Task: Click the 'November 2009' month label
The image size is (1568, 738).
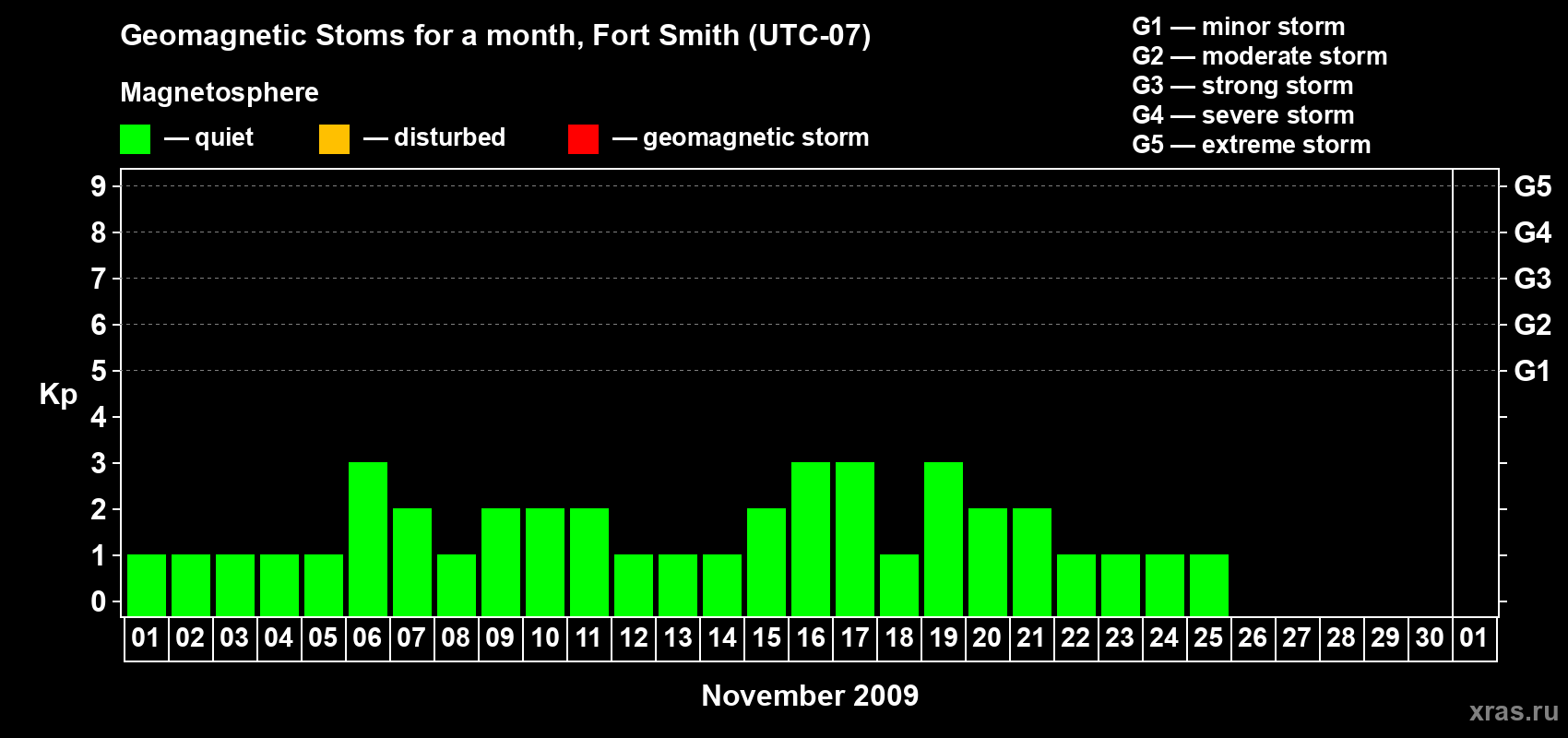Action: point(810,696)
